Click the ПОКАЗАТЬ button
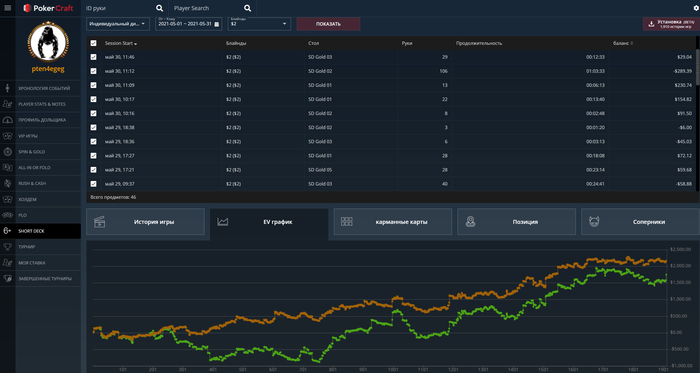Screen dimensions: 700x373 coord(328,24)
